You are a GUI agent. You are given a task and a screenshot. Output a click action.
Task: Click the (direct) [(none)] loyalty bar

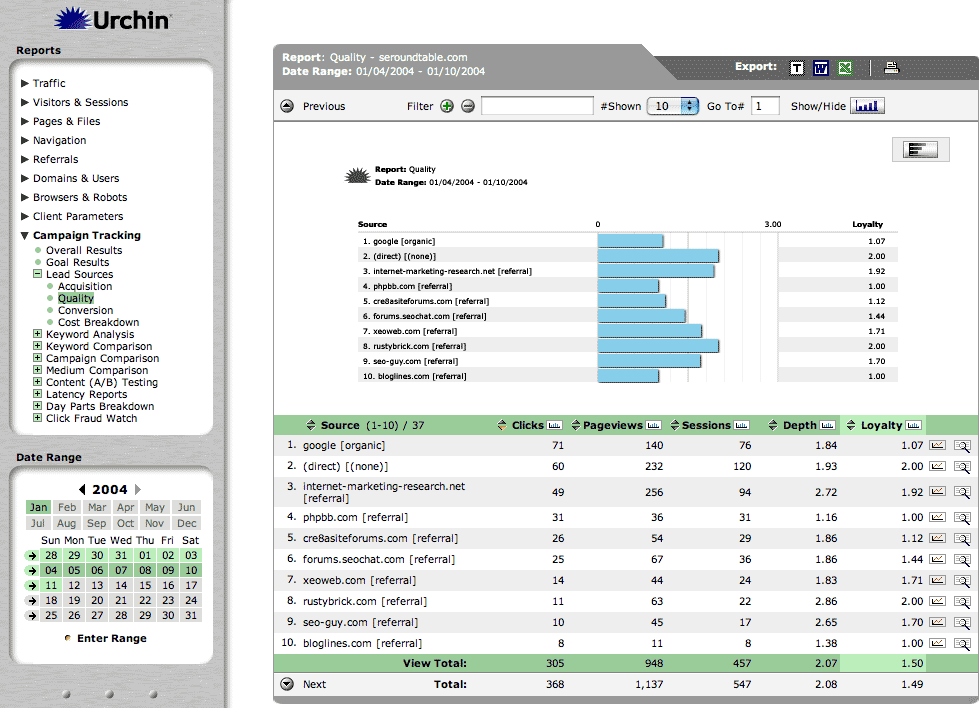(658, 256)
